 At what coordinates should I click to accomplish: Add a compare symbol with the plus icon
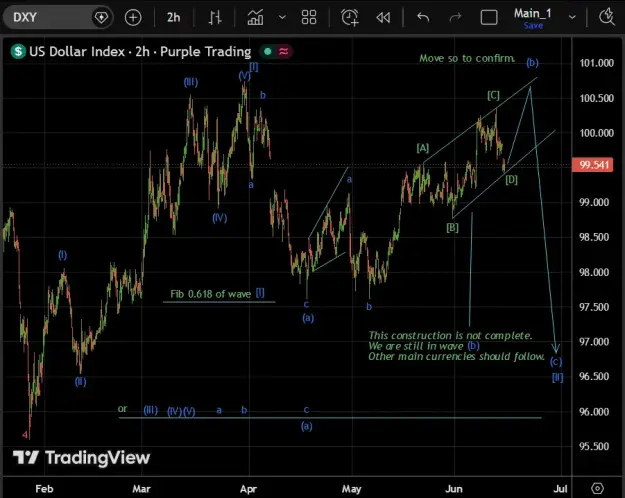(133, 18)
